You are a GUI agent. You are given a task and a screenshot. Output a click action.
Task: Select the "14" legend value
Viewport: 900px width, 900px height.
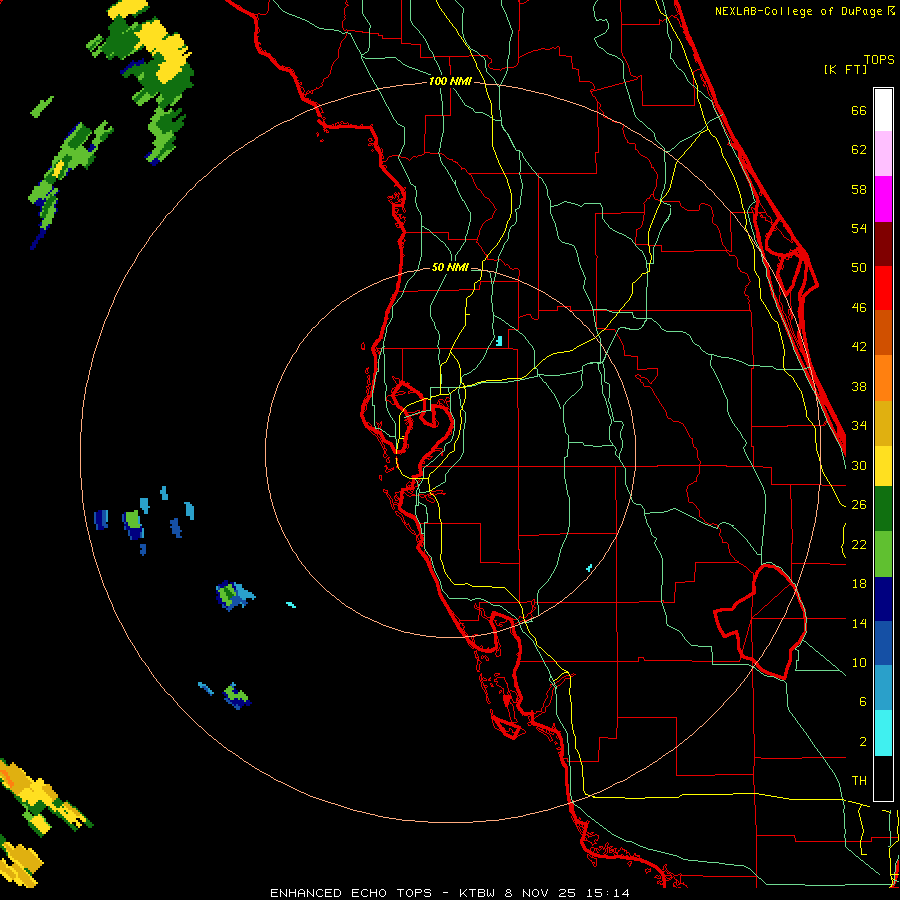pyautogui.click(x=859, y=623)
